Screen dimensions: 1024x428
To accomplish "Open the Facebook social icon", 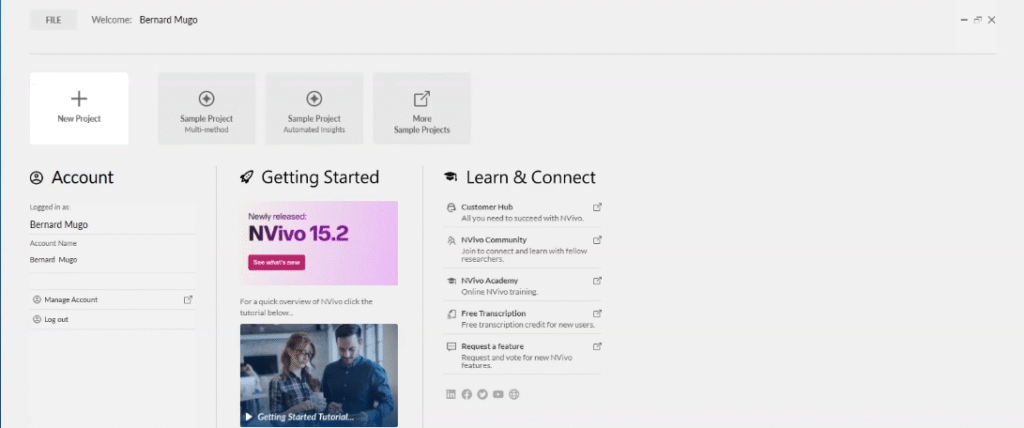I will pyautogui.click(x=467, y=394).
